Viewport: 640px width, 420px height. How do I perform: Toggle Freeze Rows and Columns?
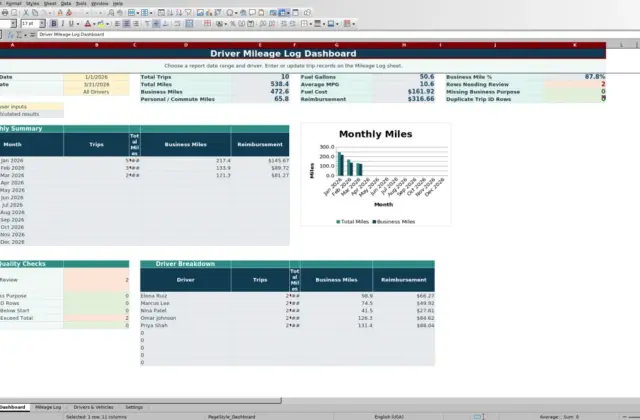[282, 13]
